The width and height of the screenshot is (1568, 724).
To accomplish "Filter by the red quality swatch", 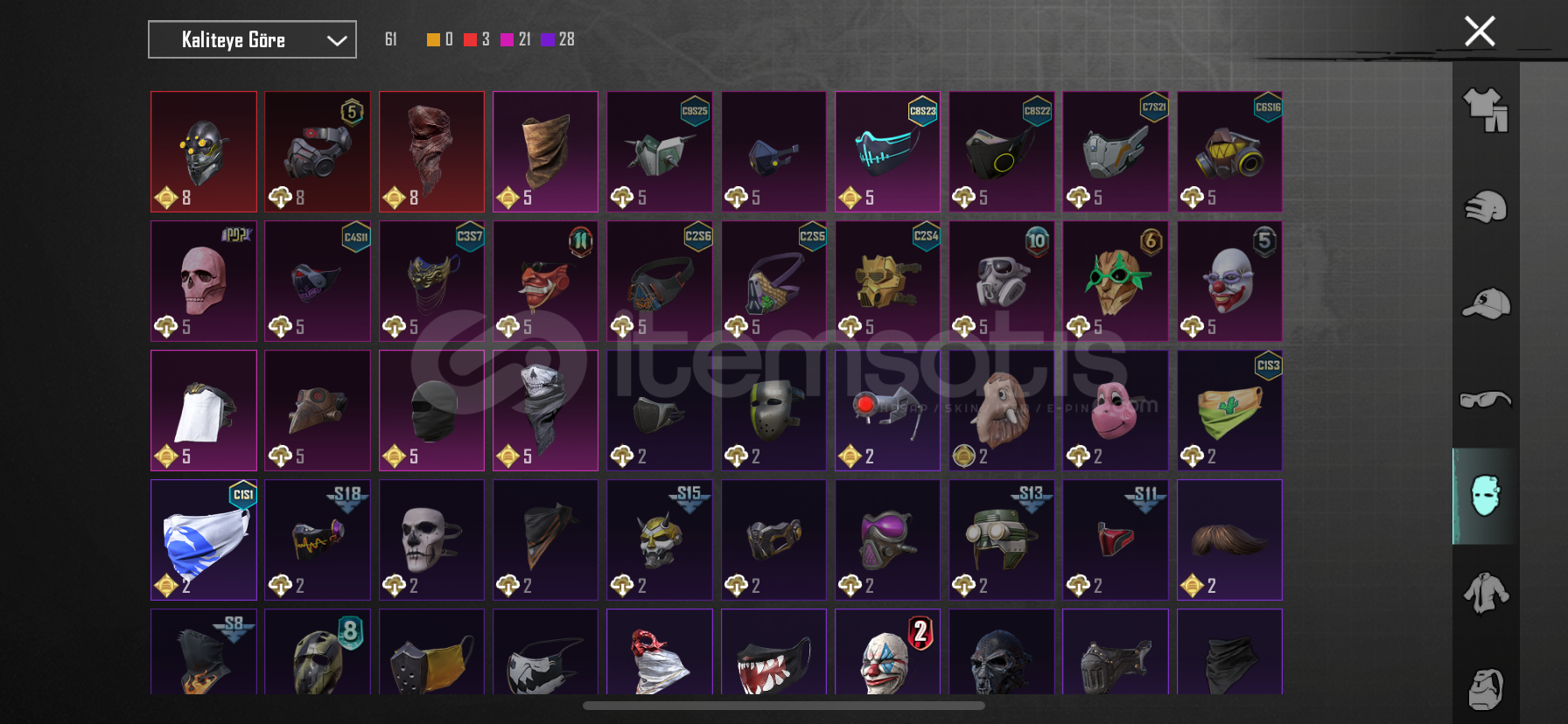I will (x=470, y=39).
